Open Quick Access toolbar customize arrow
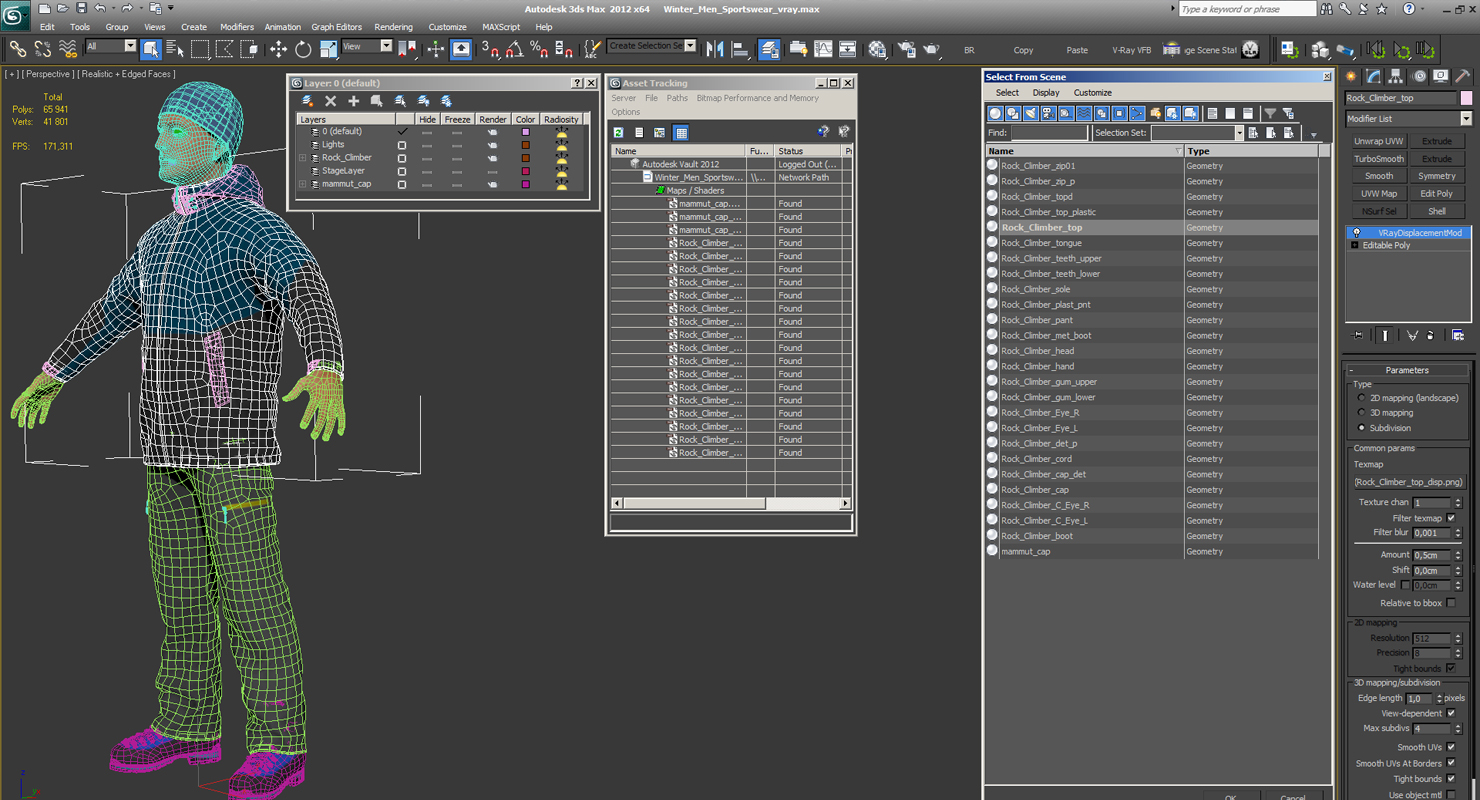Screen dimensions: 1480x800 coord(171,9)
